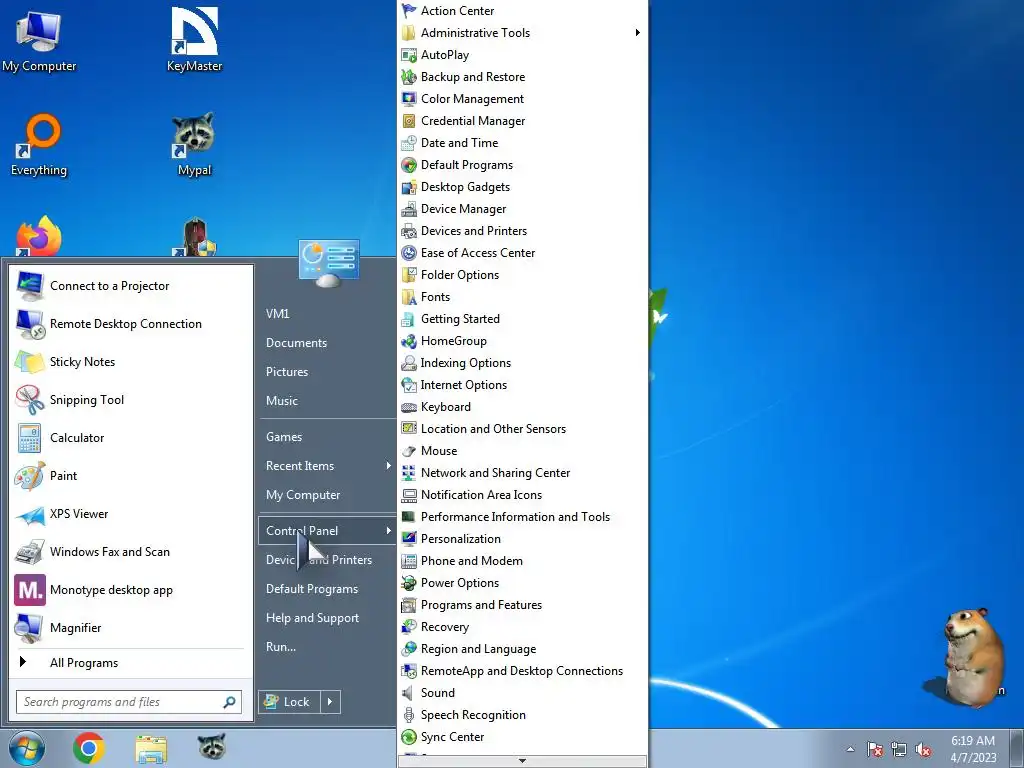Image resolution: width=1024 pixels, height=768 pixels.
Task: Expand Recent Items submenu
Action: [x=328, y=466]
